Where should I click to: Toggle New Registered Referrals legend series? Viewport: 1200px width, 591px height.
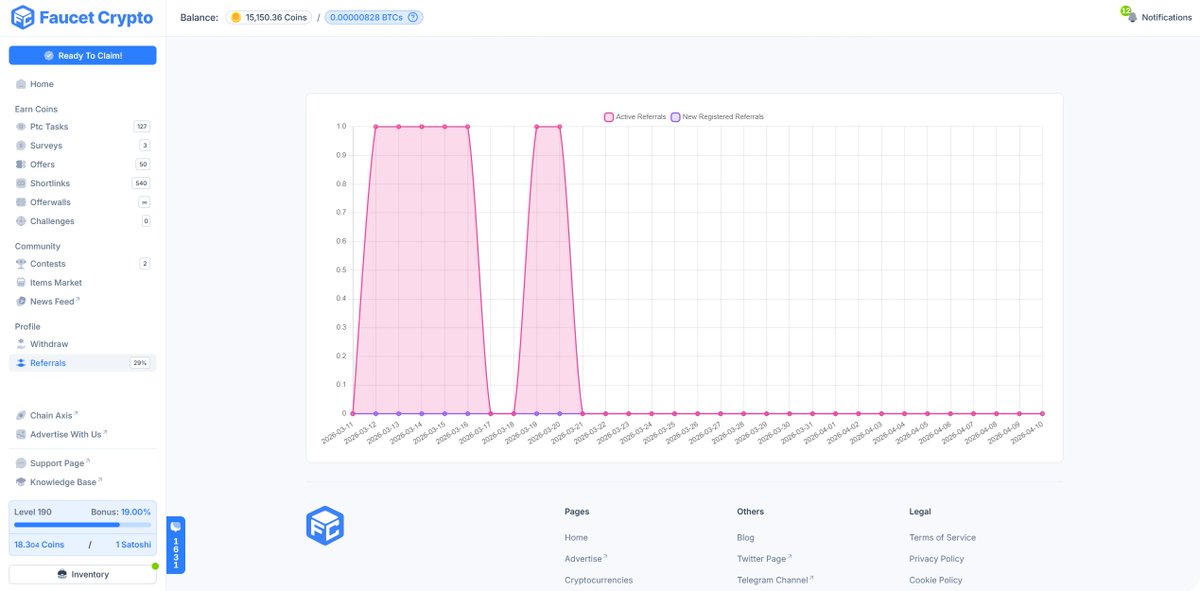717,117
